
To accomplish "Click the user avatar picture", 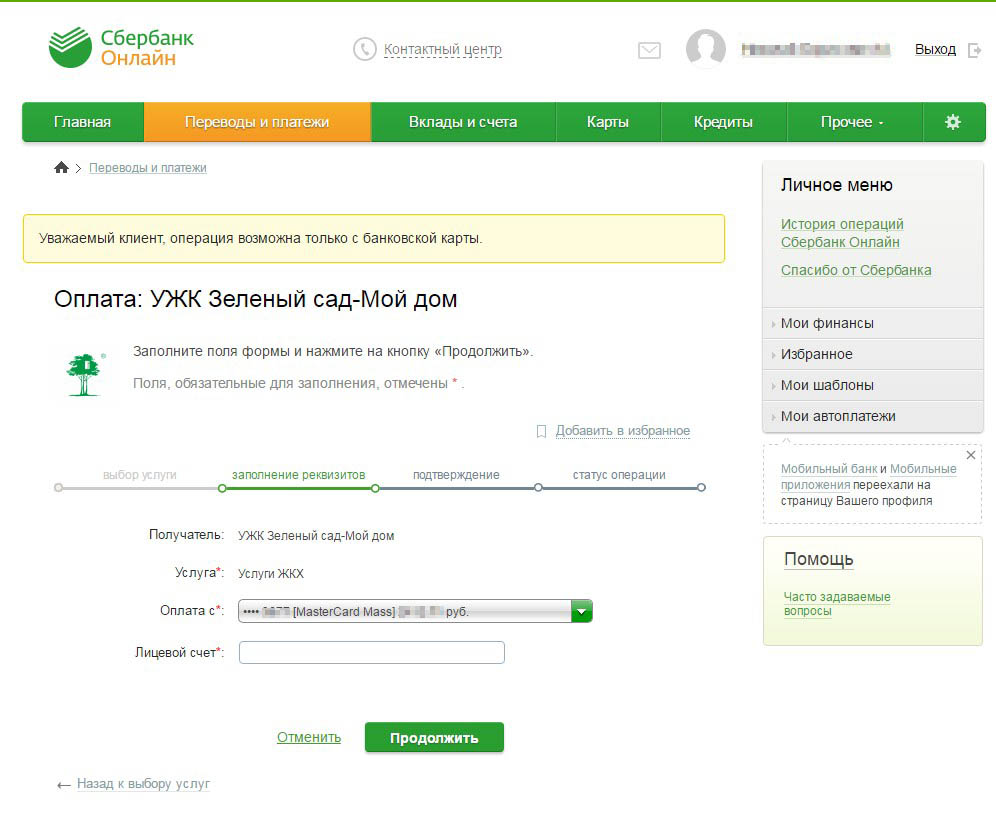I will [706, 48].
